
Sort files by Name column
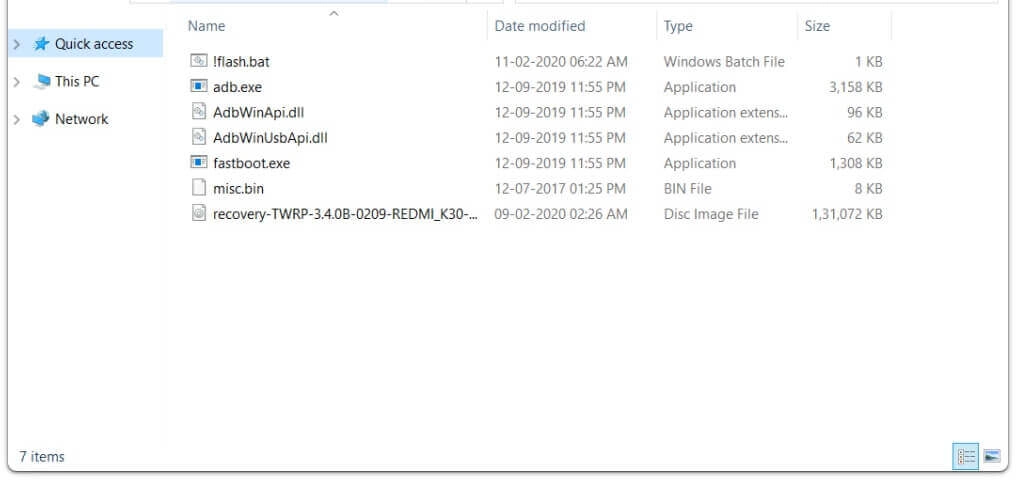[x=207, y=26]
